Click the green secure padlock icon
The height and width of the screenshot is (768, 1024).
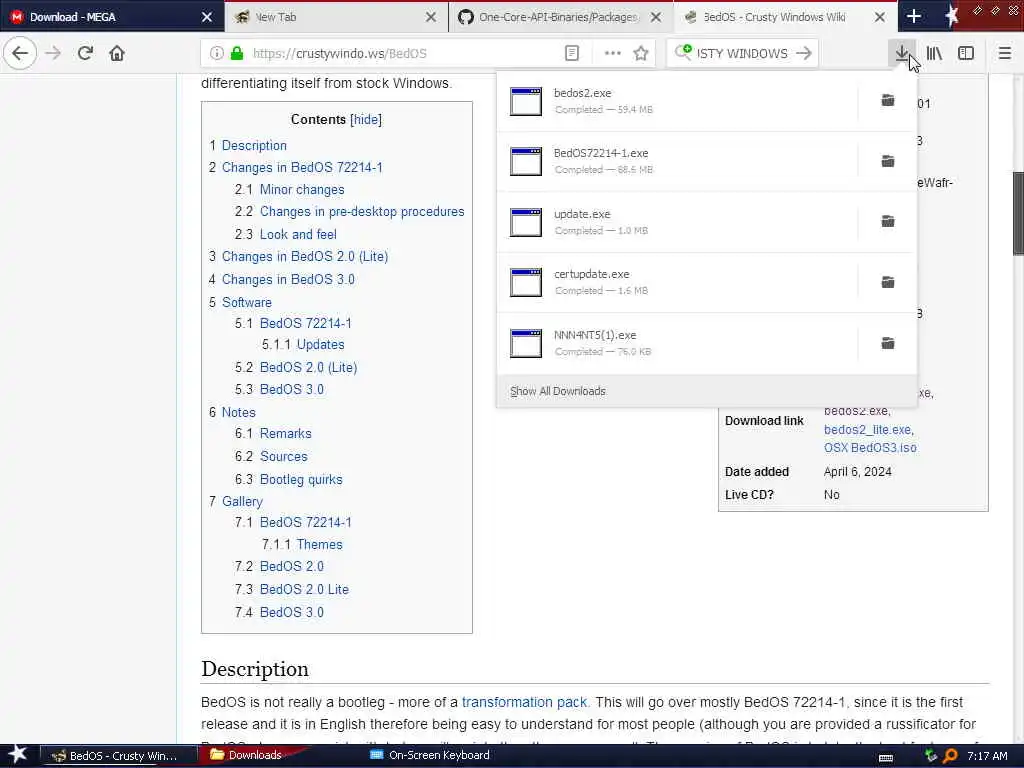pos(237,54)
